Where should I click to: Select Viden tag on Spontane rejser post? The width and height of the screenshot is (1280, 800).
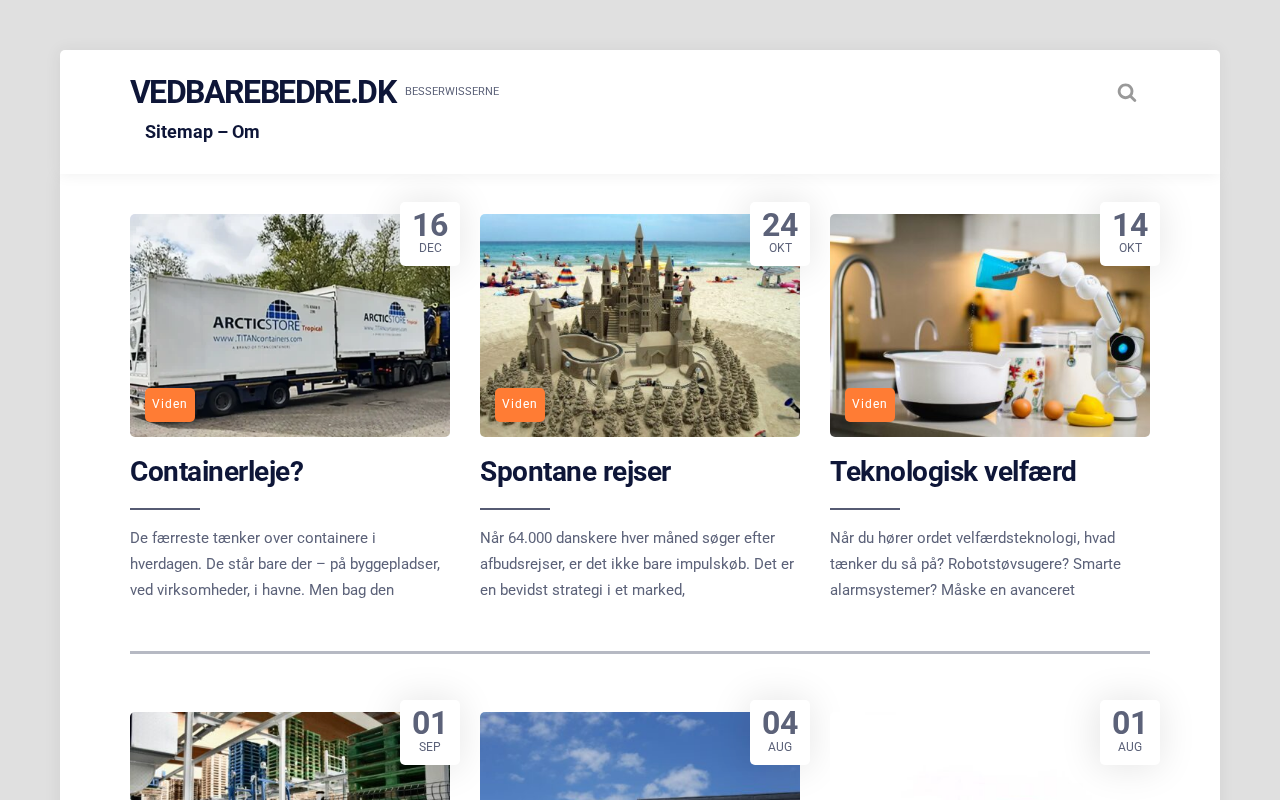click(x=520, y=404)
